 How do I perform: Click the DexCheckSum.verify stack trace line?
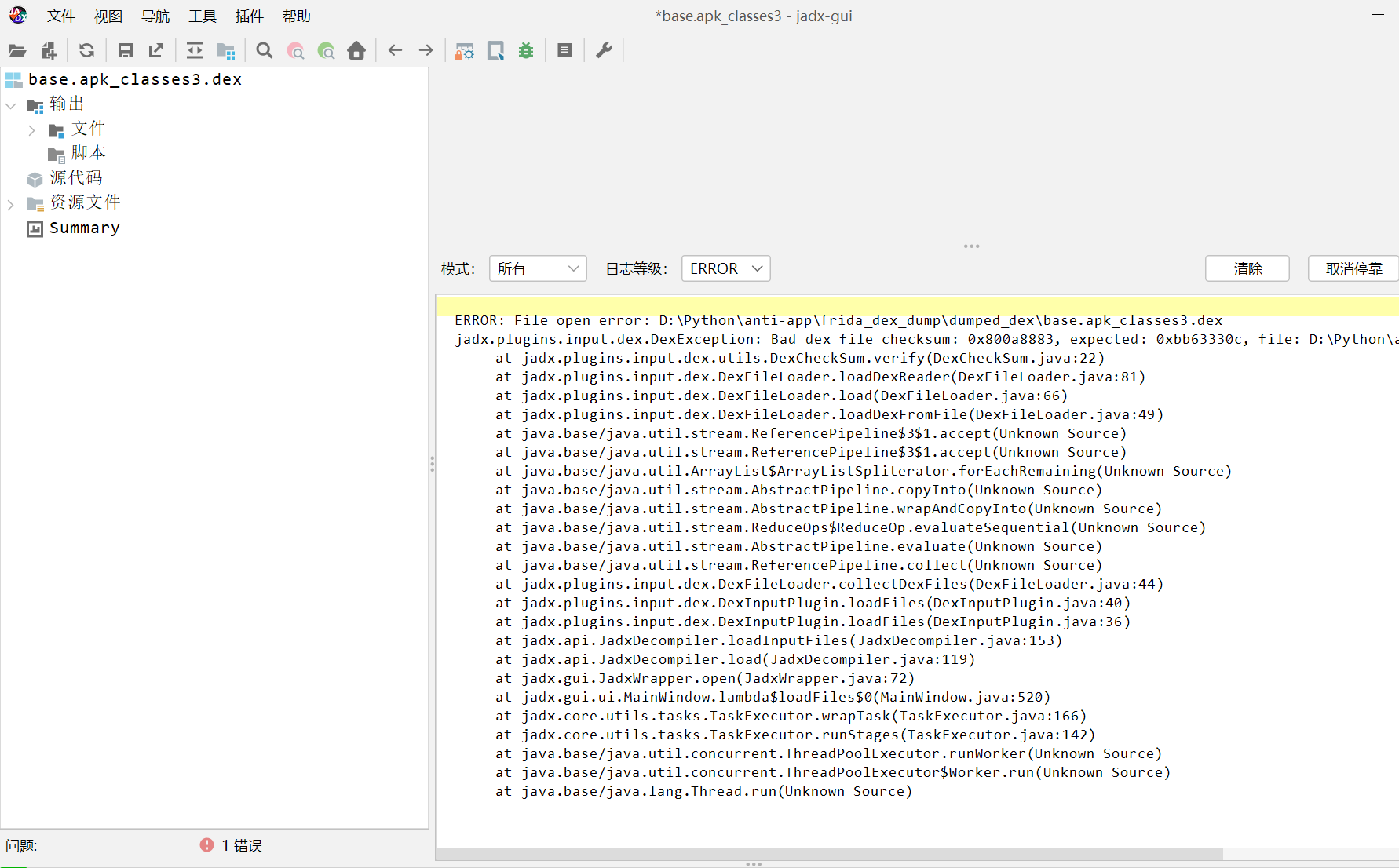(x=800, y=358)
